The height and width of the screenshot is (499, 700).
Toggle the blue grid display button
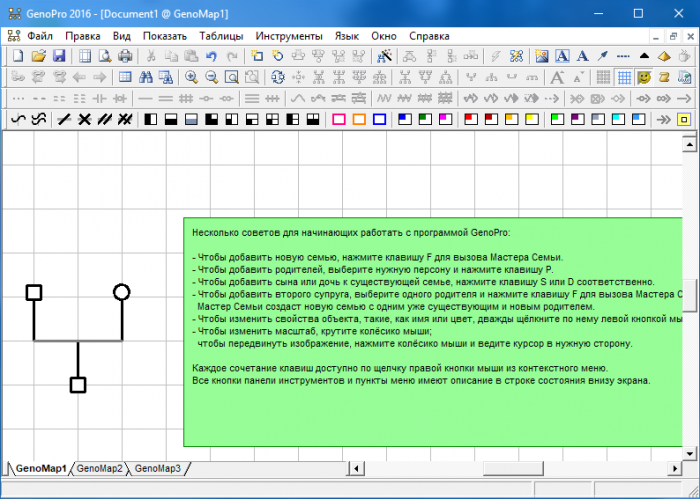(x=624, y=77)
